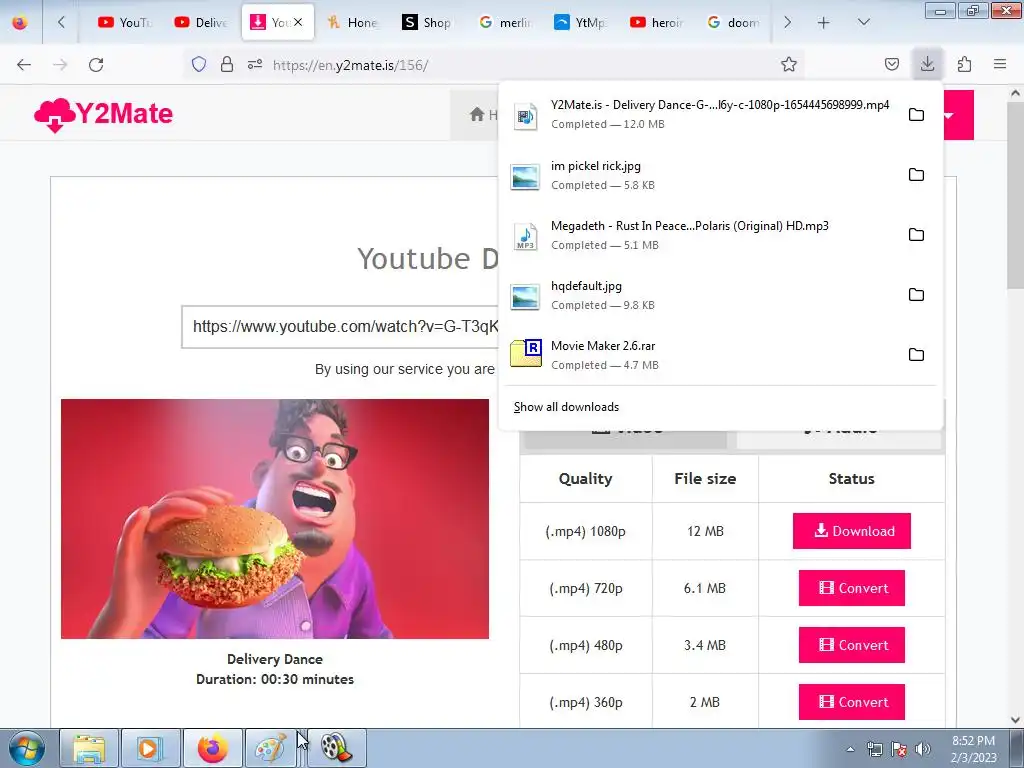Reload the current page
This screenshot has width=1024, height=768.
96,64
